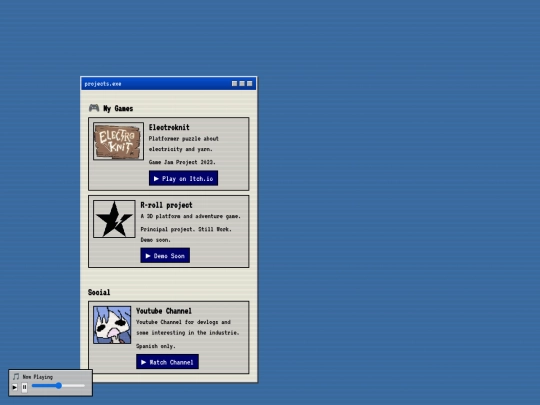540x405 pixels.
Task: Click the Electroknit game thumbnail
Action: coord(118,141)
